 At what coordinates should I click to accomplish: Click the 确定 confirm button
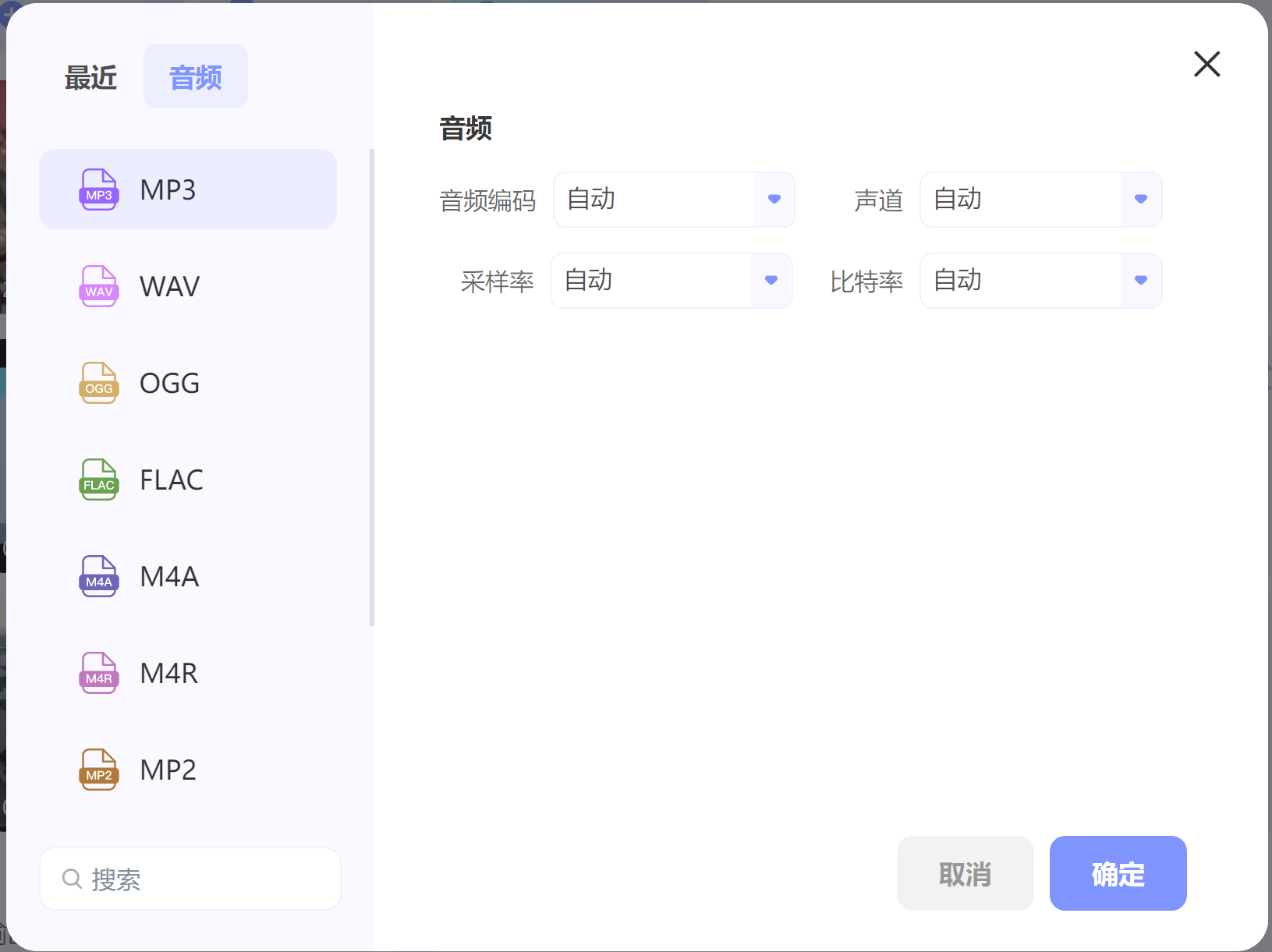tap(1118, 873)
